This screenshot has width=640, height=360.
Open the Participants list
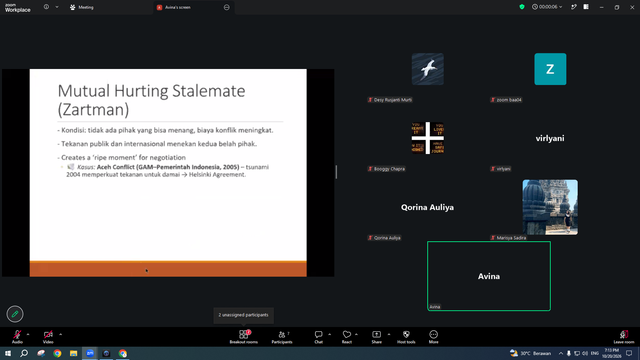point(282,336)
